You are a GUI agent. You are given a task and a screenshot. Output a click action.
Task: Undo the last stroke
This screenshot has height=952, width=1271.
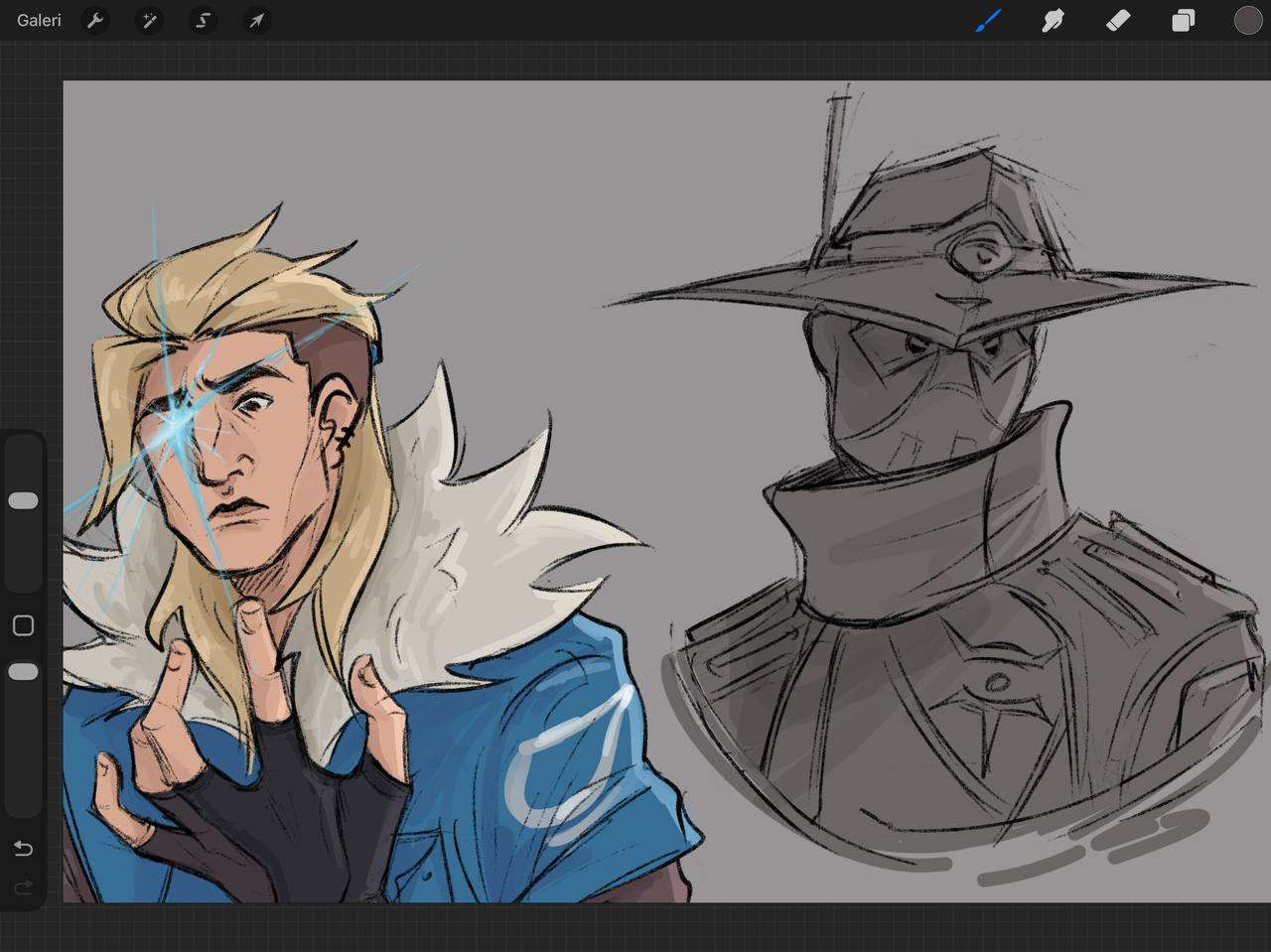coord(23,848)
